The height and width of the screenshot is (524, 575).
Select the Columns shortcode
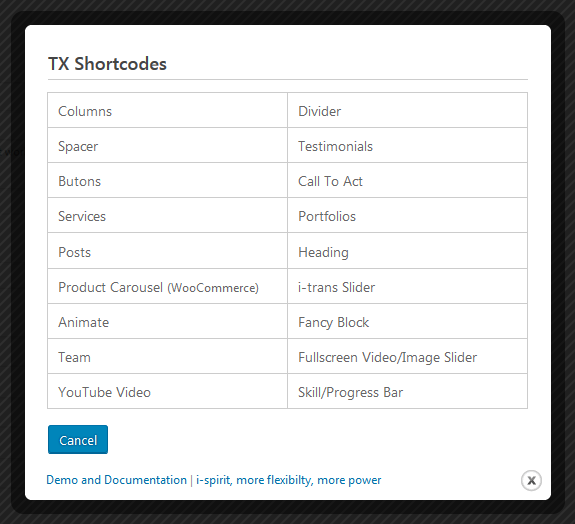(x=167, y=110)
